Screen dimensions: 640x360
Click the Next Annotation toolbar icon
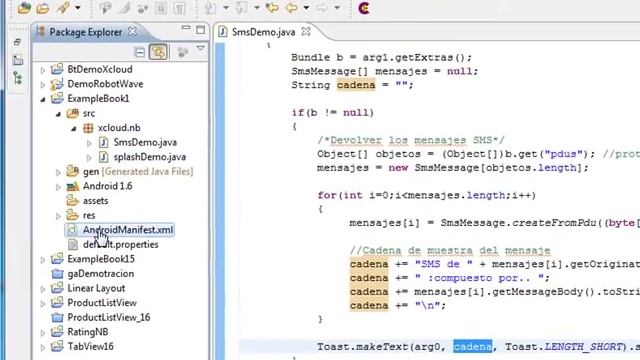[x=211, y=8]
